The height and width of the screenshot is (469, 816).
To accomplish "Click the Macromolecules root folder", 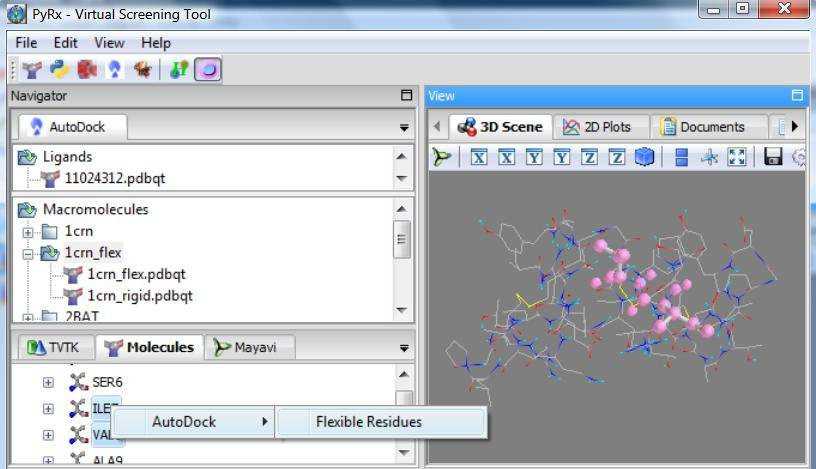I will [96, 209].
